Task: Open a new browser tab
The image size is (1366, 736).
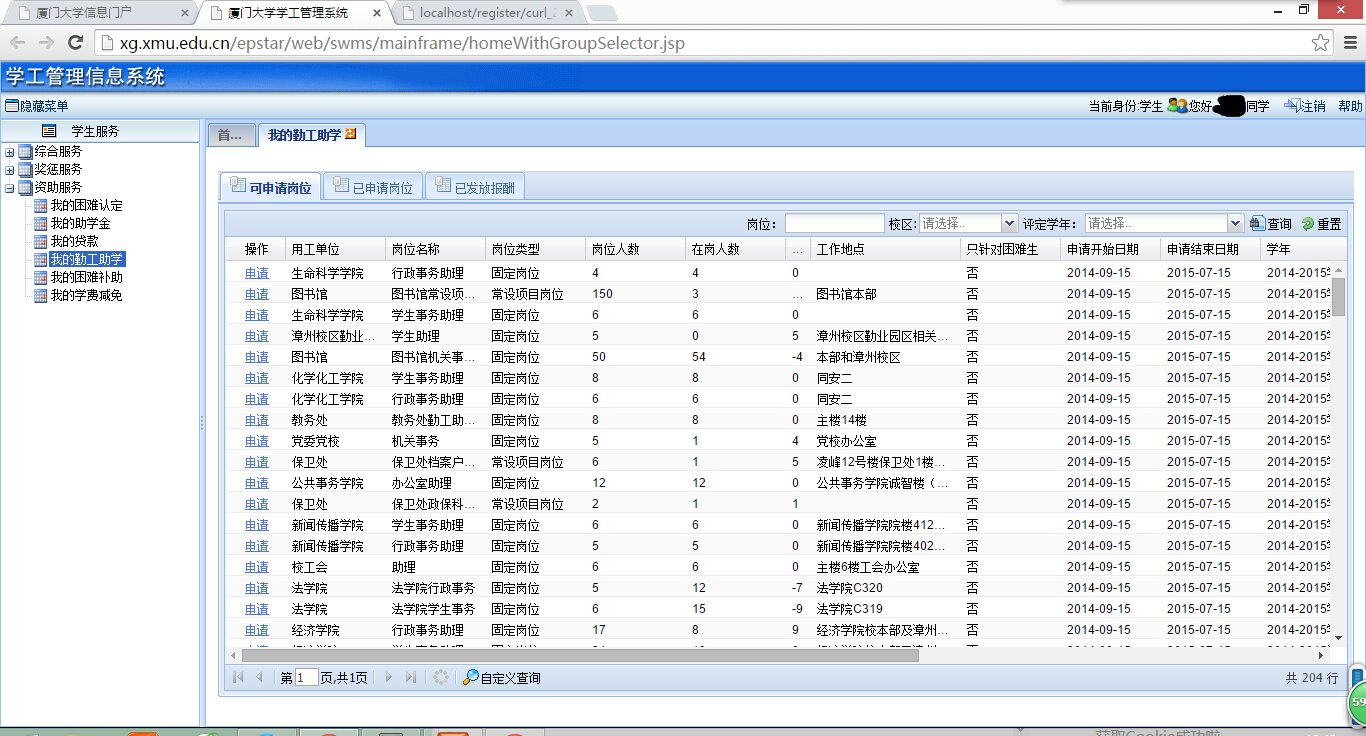Action: pos(601,13)
